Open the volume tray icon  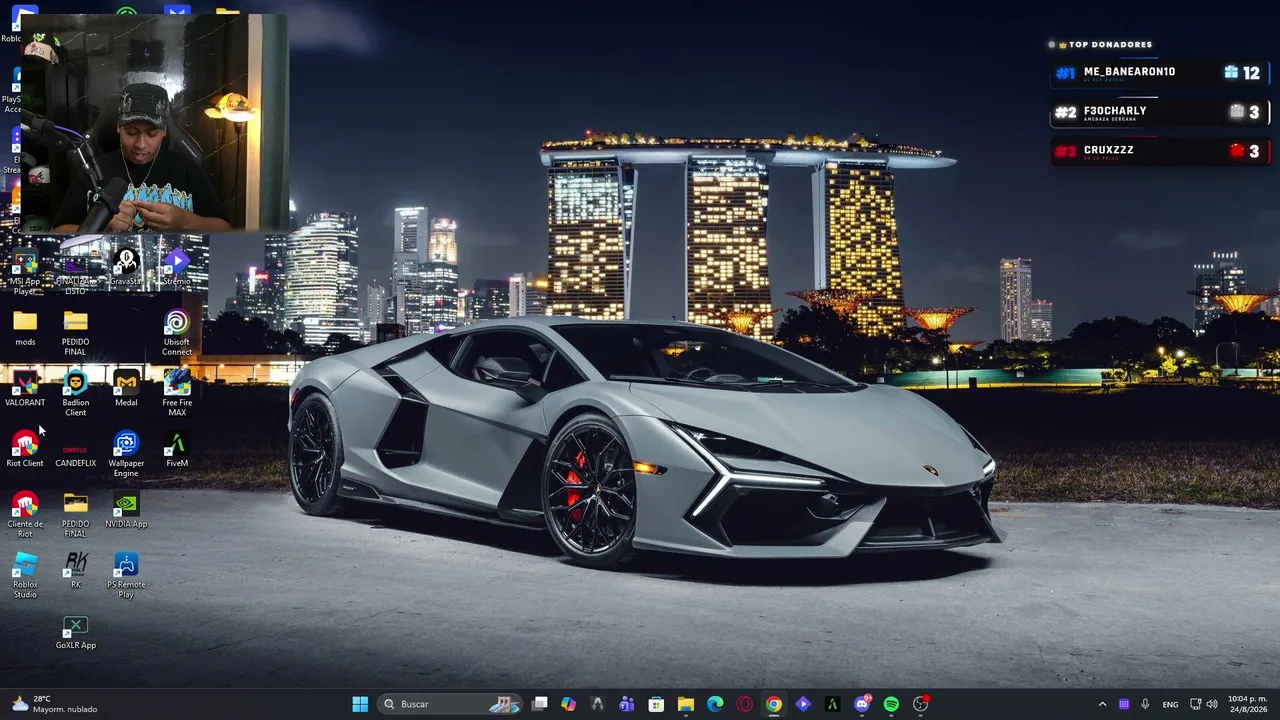pos(1212,704)
